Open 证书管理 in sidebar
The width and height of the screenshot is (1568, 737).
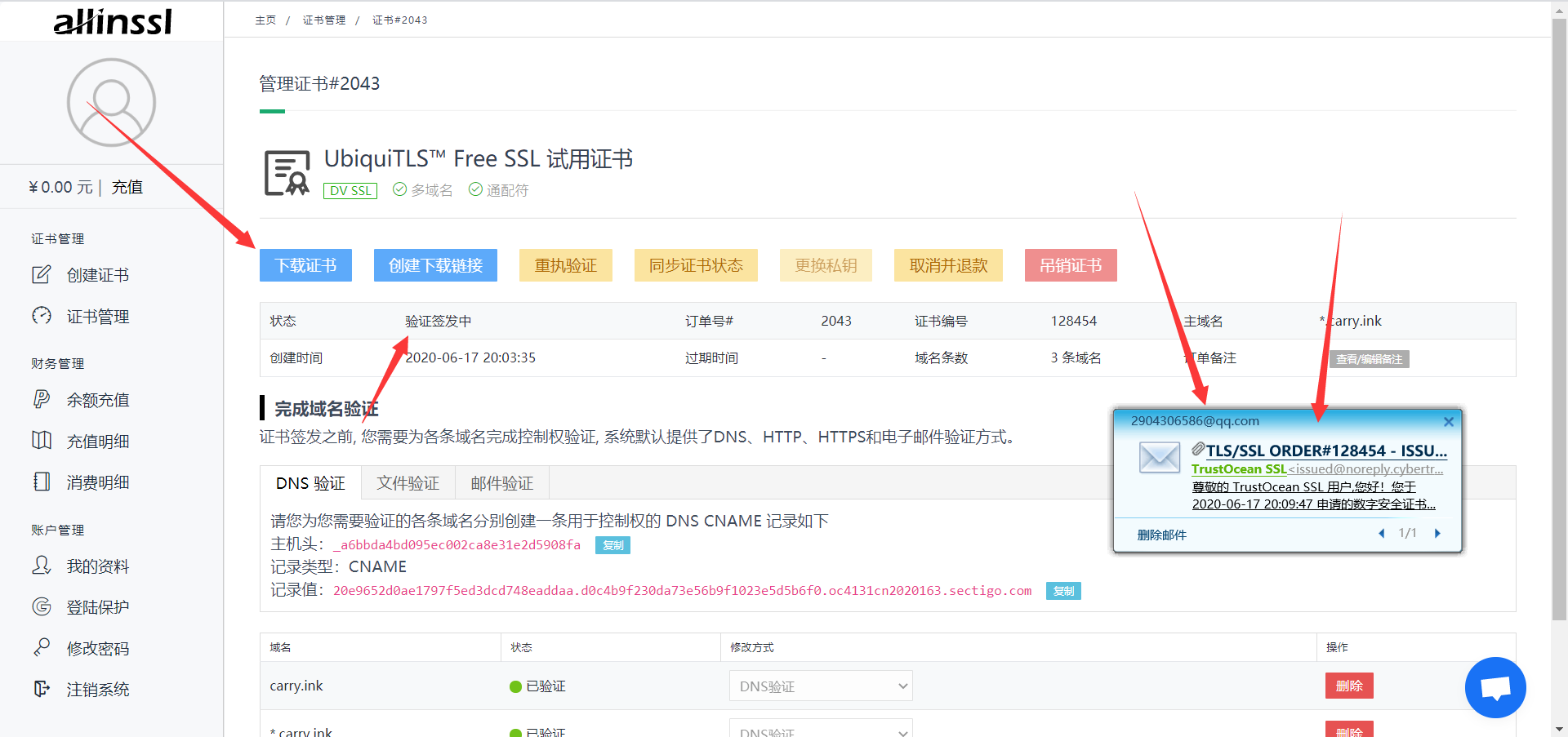pyautogui.click(x=98, y=316)
